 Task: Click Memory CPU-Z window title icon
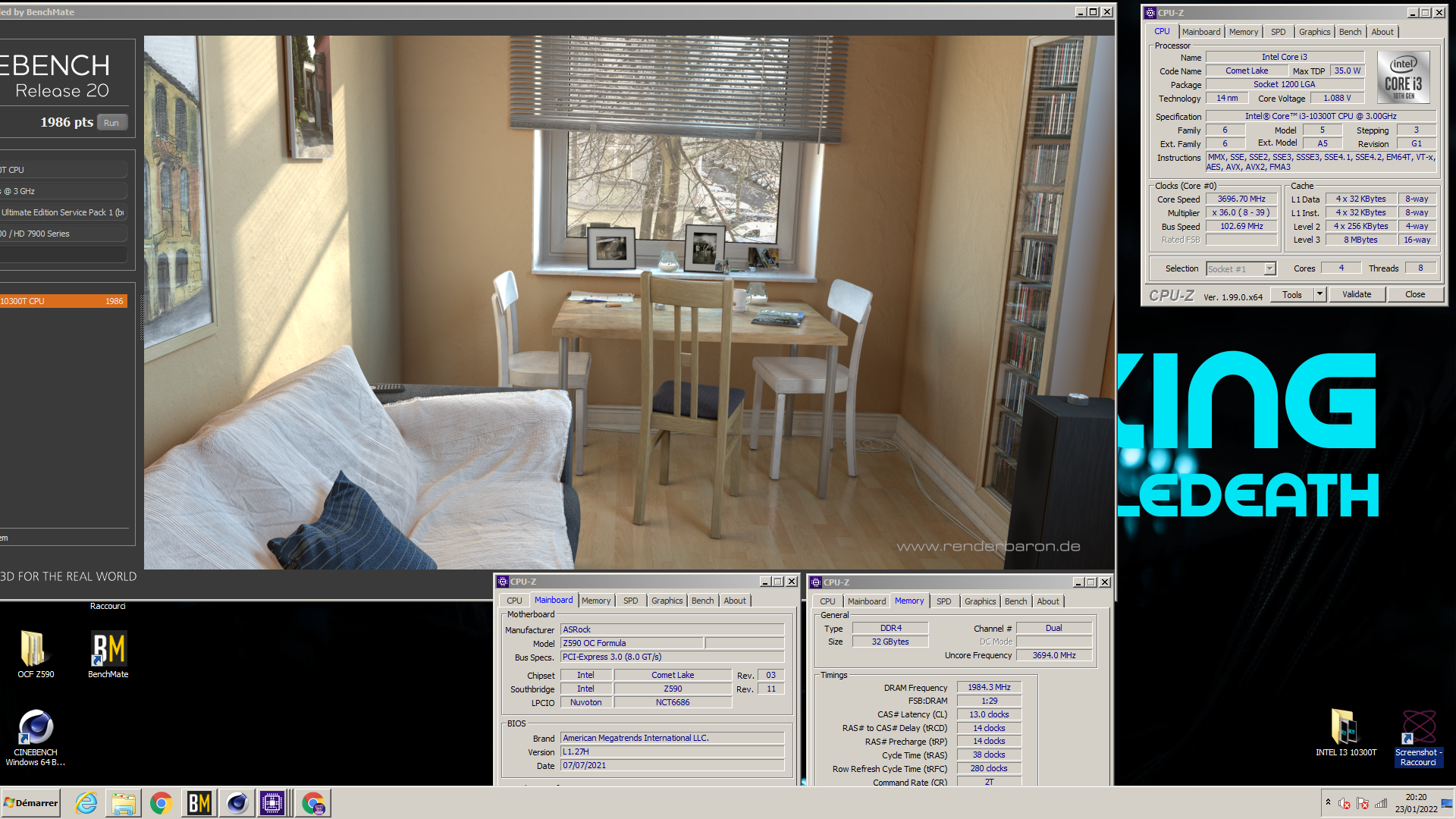click(x=816, y=582)
